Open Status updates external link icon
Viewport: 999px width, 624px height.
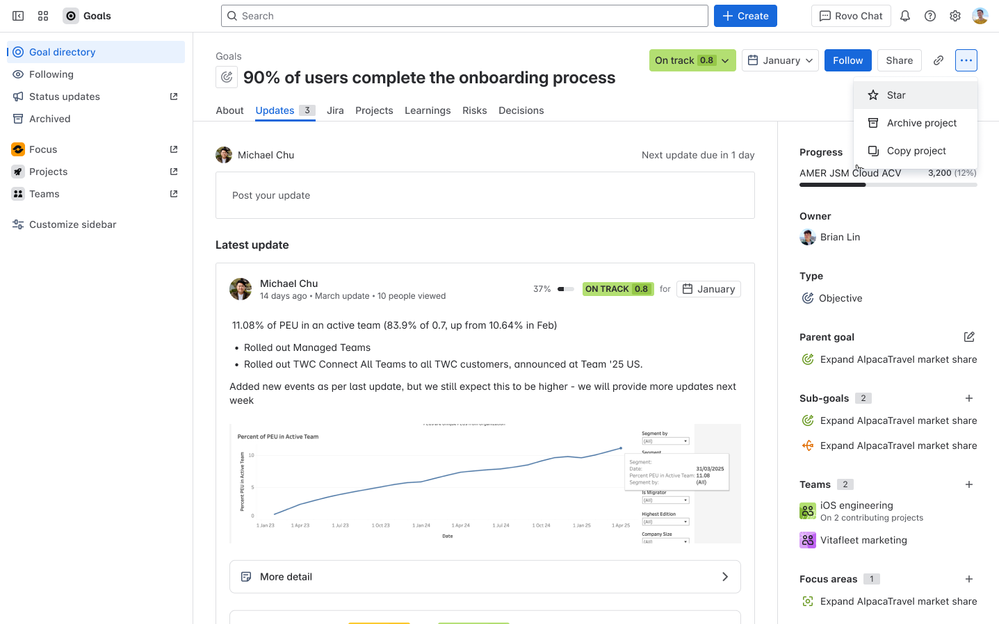(173, 96)
